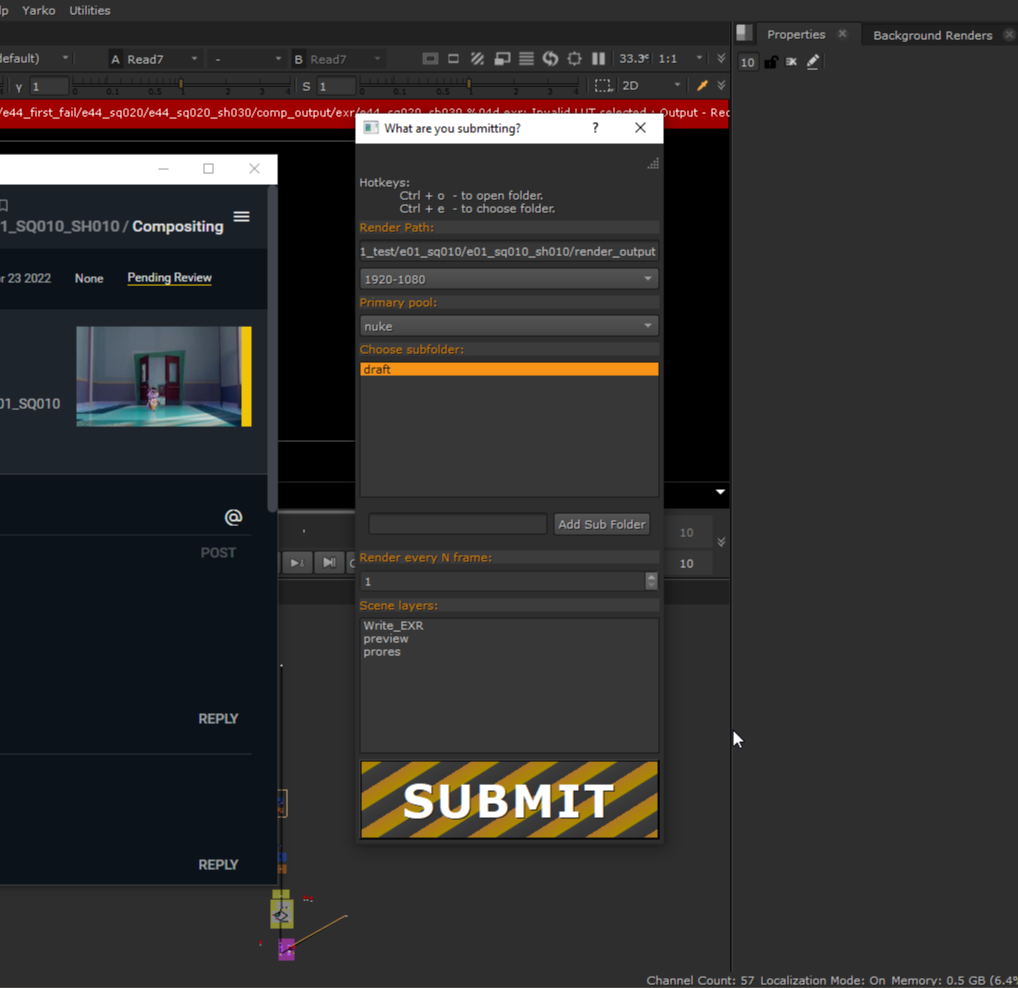Pause the viewer with the pause icon
The width and height of the screenshot is (1018, 988).
click(x=599, y=59)
